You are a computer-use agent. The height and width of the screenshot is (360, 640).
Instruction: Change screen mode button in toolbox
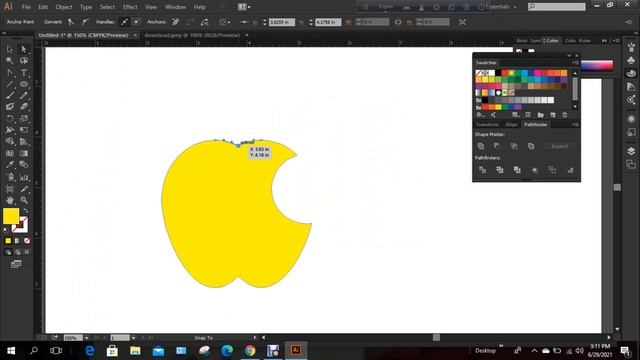tap(16, 264)
